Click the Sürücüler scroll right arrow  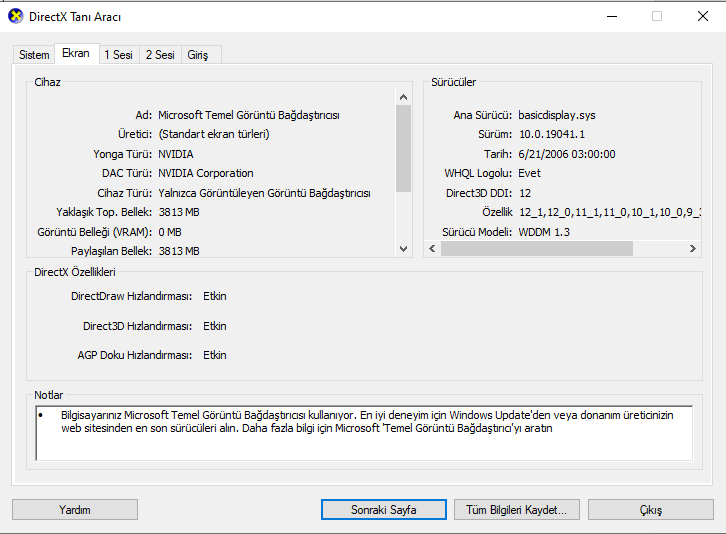point(693,249)
